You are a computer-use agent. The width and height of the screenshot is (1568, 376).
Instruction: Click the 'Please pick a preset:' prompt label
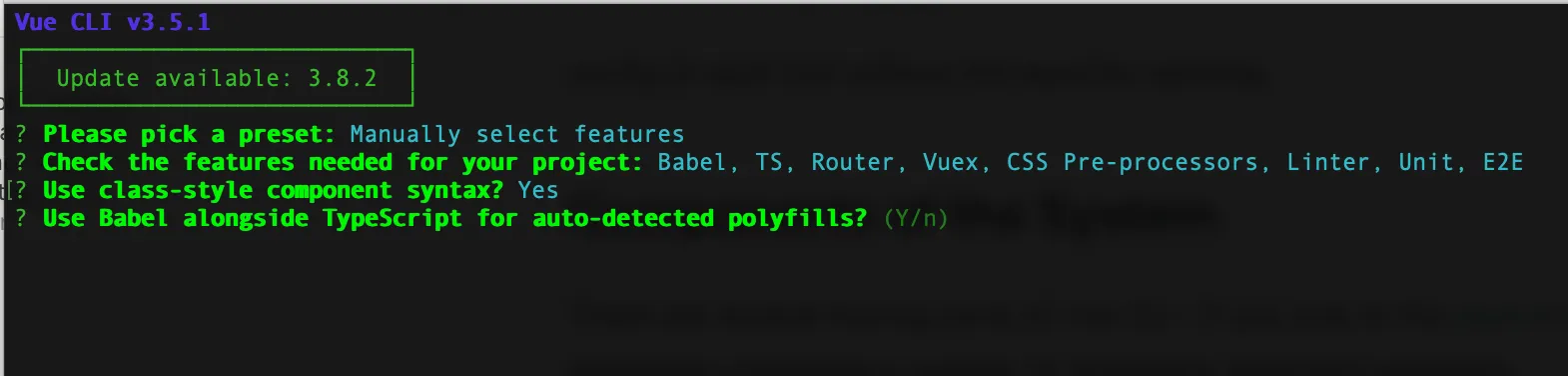coord(189,134)
